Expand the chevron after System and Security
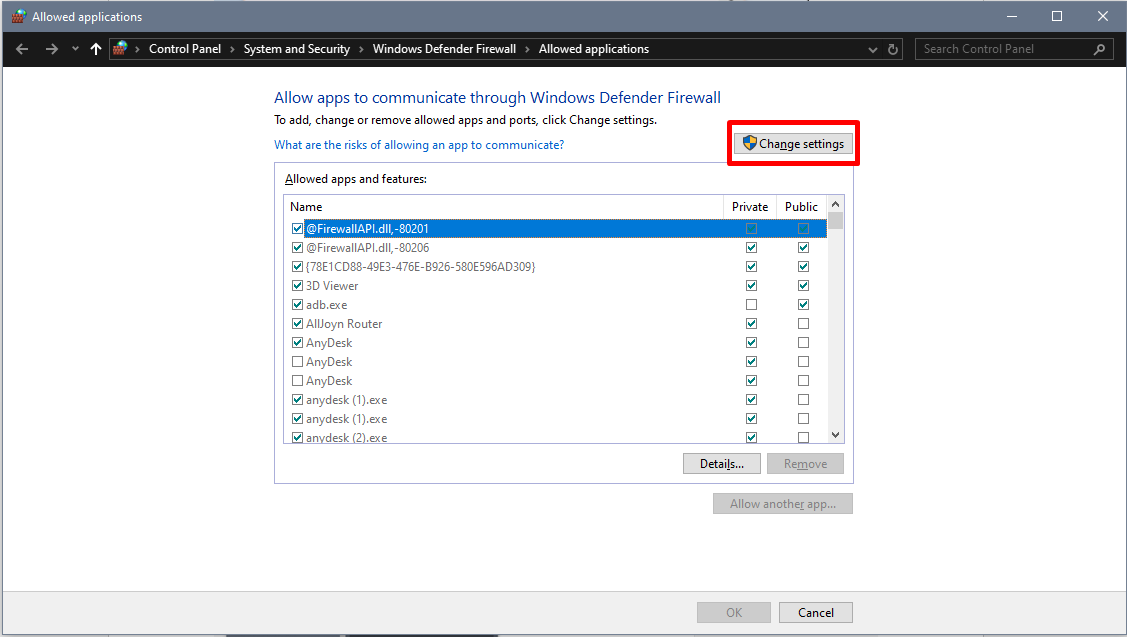The height and width of the screenshot is (637, 1127). coord(361,49)
